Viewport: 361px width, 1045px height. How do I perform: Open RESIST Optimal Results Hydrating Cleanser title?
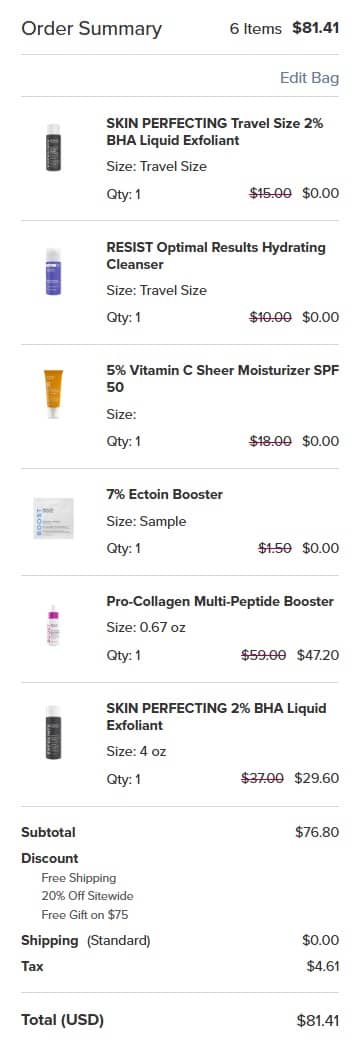pyautogui.click(x=216, y=256)
